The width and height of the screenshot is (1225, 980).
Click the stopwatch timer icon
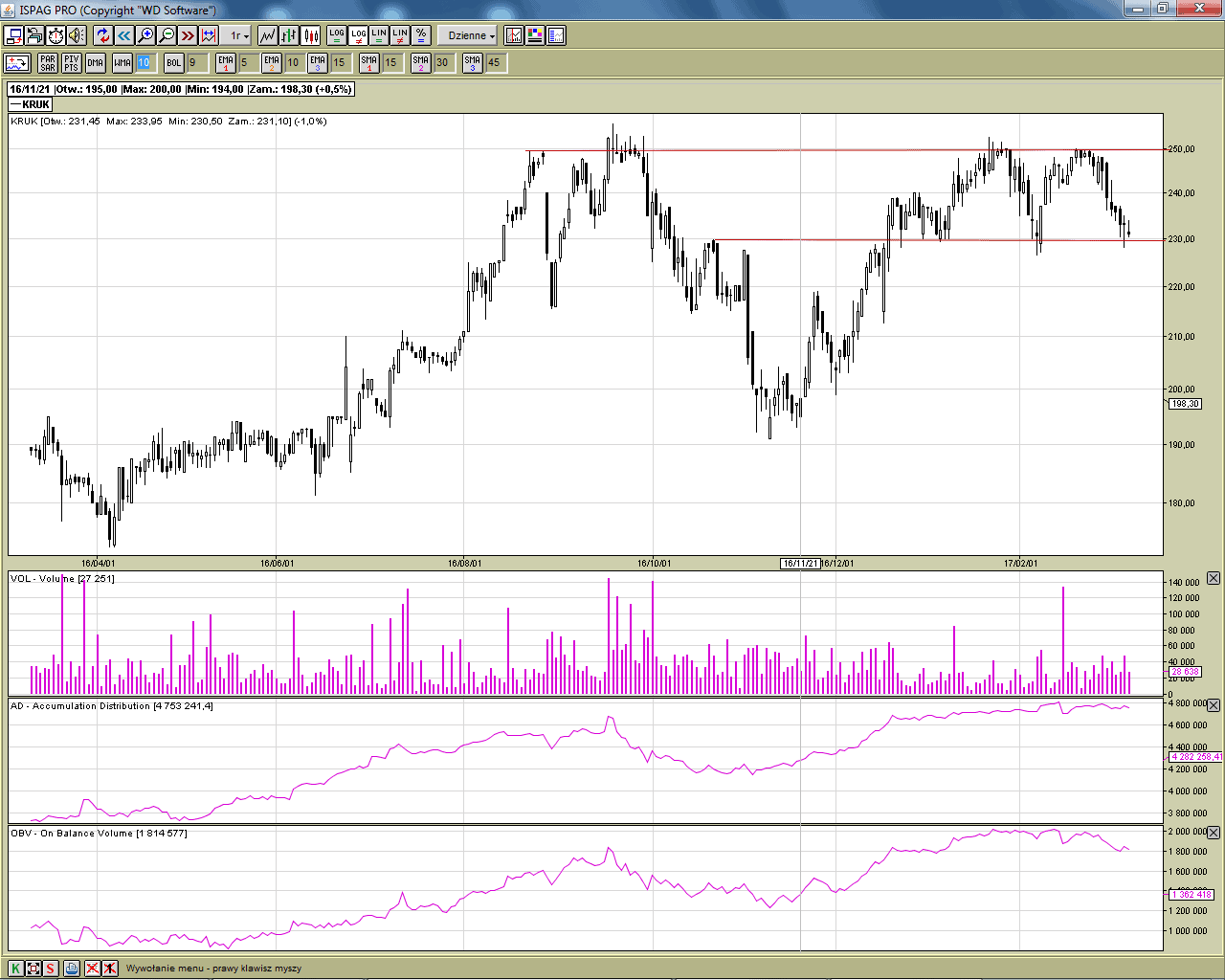(x=56, y=35)
